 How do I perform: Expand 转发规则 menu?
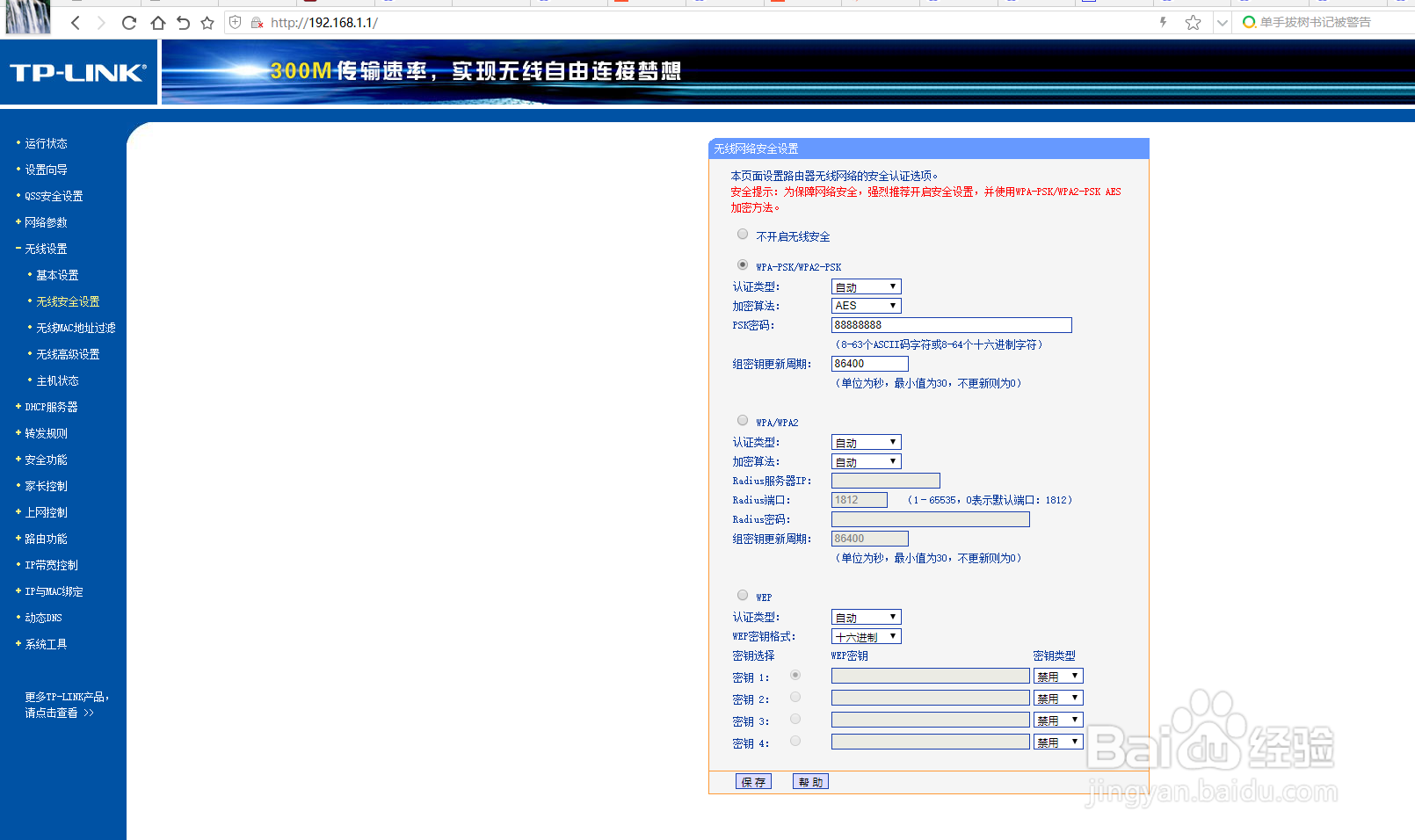[46, 433]
